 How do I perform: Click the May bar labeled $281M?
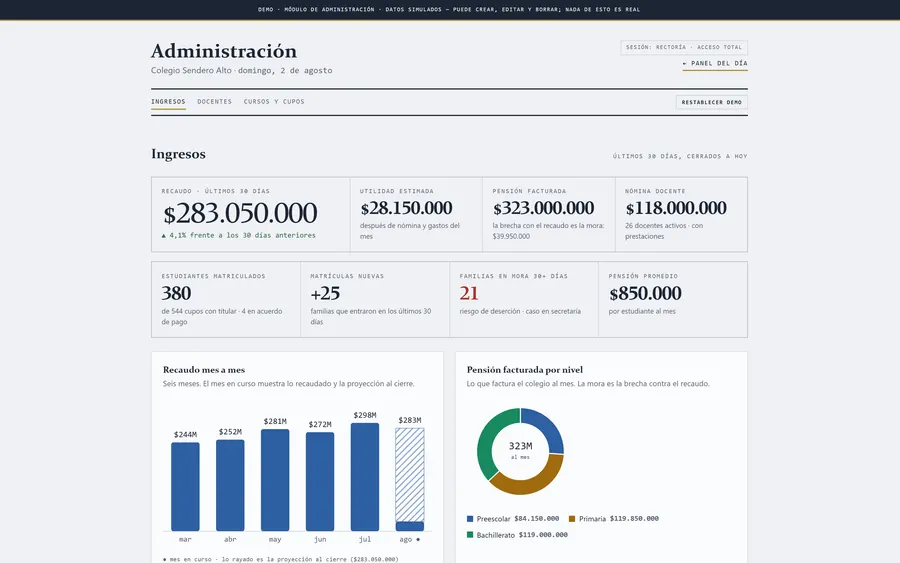click(275, 480)
